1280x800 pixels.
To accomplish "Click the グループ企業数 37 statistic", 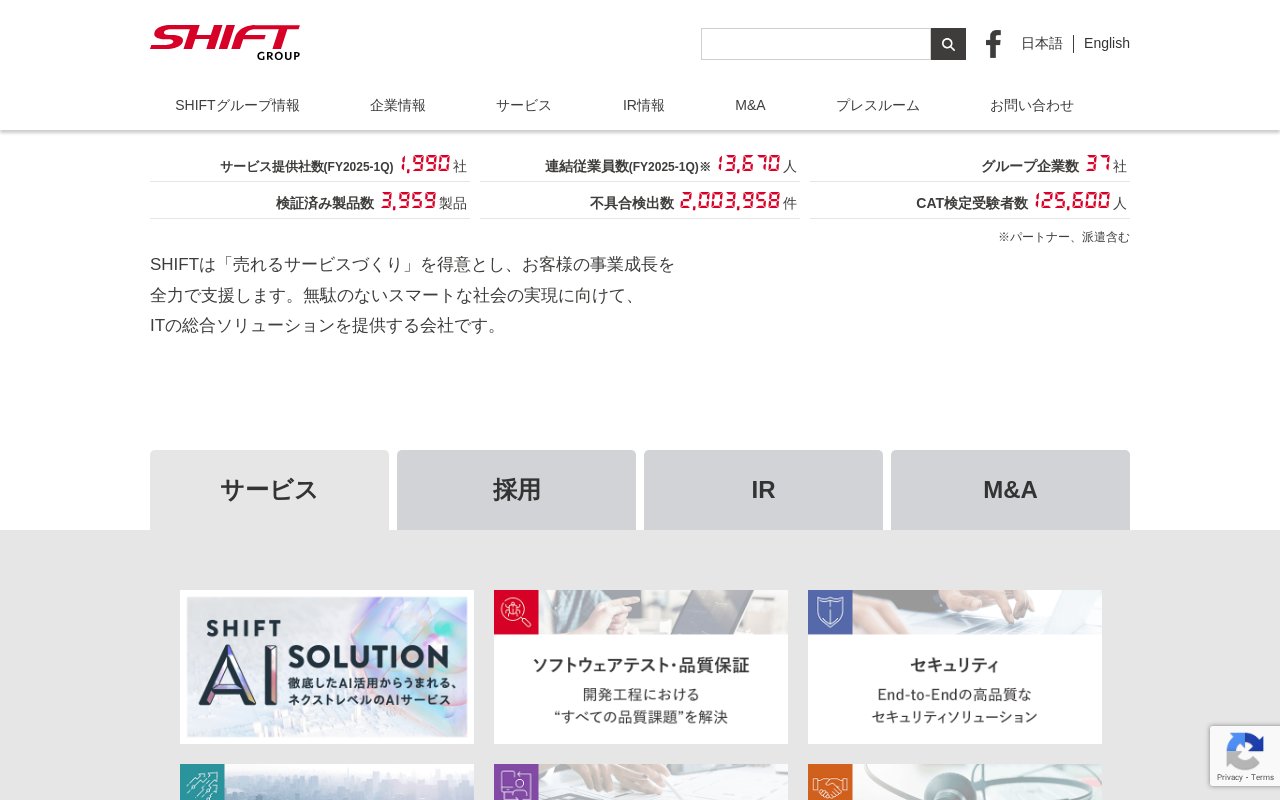I will pyautogui.click(x=970, y=165).
